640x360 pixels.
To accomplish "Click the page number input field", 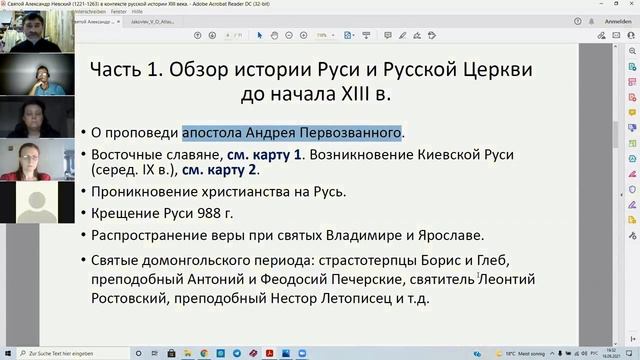I will (229, 36).
